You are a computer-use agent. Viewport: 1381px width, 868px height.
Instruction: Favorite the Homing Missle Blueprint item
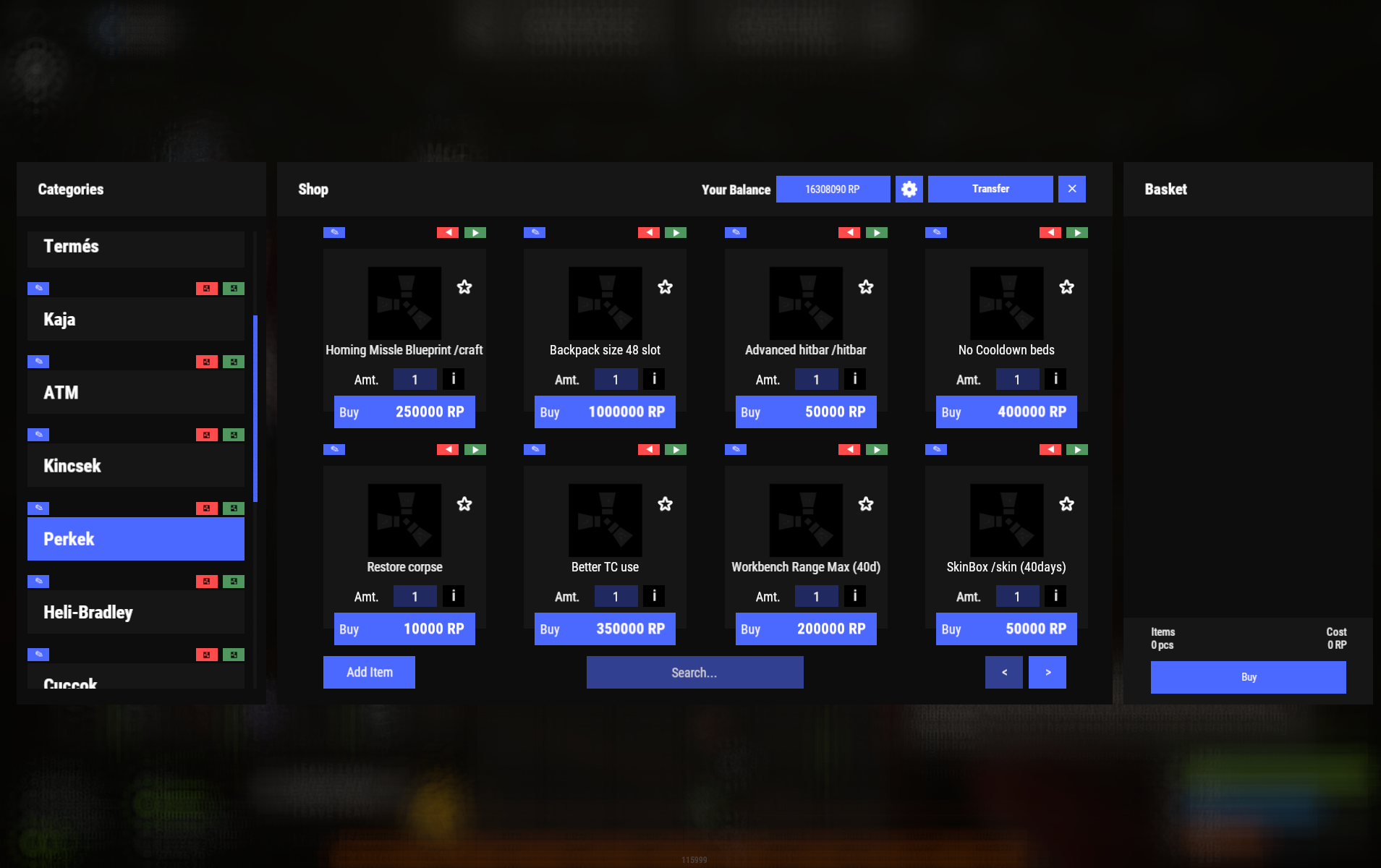pyautogui.click(x=464, y=287)
